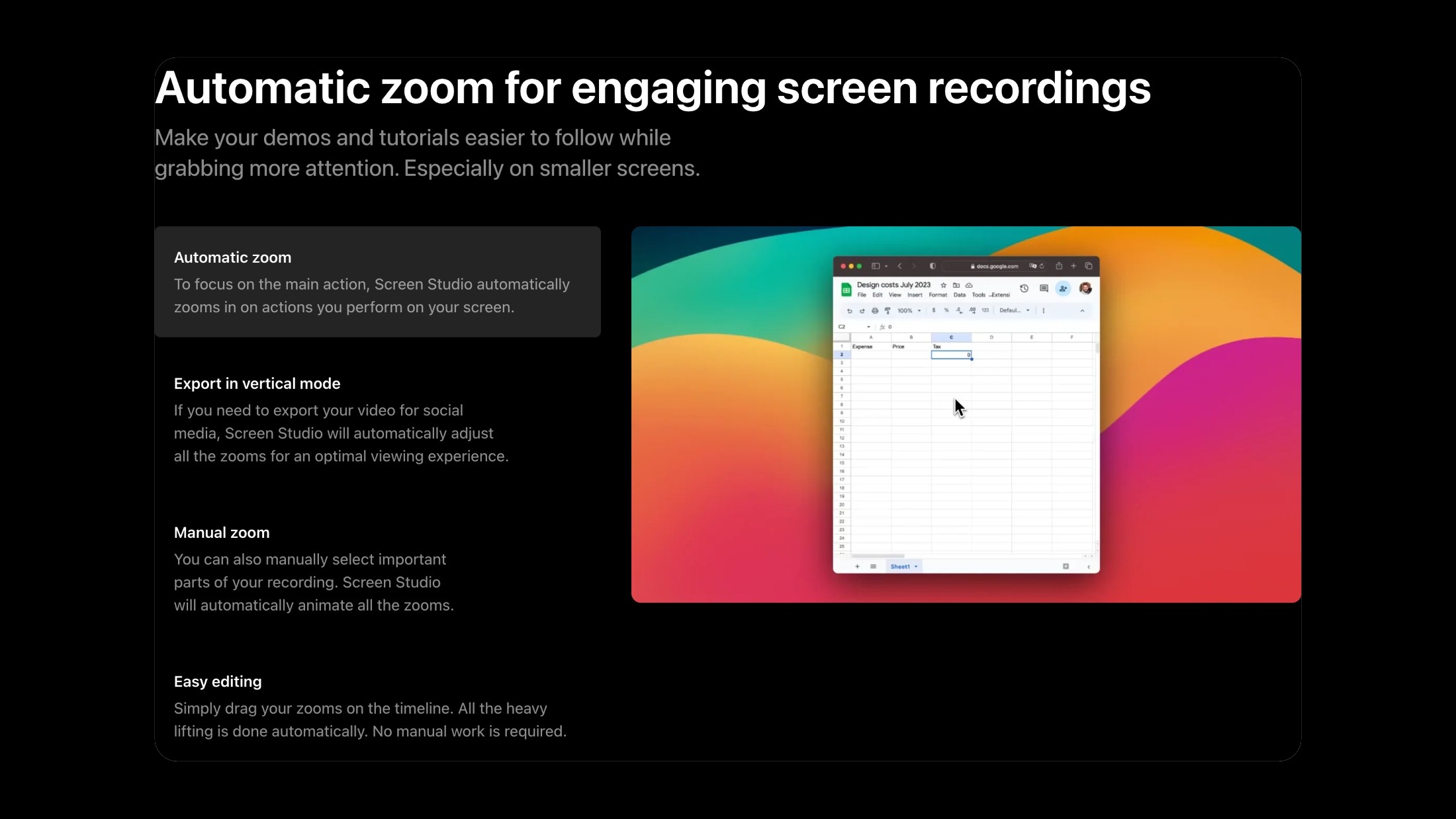The image size is (1456, 819).
Task: Collapse the Sheets header with caret
Action: click(x=1083, y=310)
